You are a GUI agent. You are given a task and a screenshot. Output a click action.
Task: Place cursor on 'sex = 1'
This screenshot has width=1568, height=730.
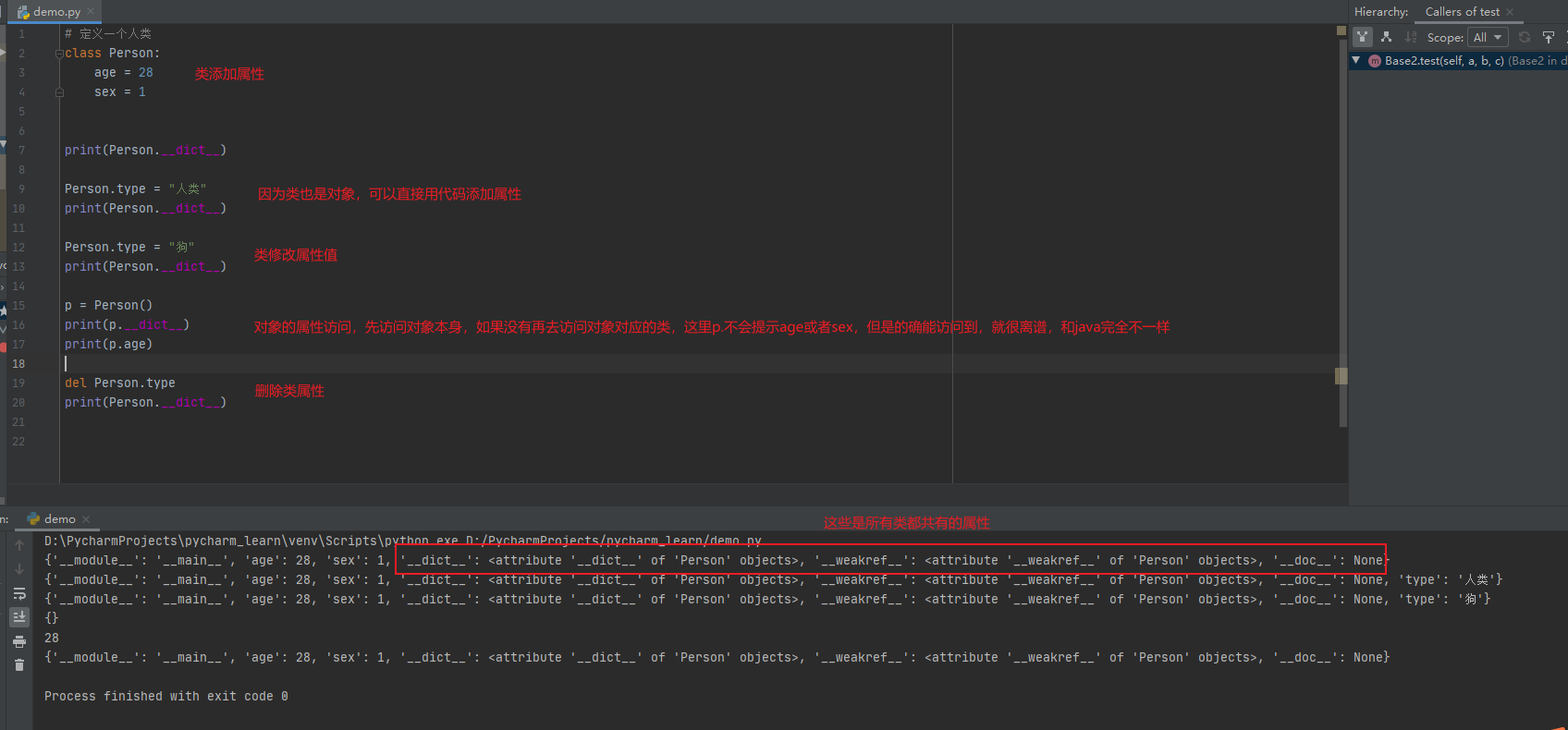click(119, 92)
